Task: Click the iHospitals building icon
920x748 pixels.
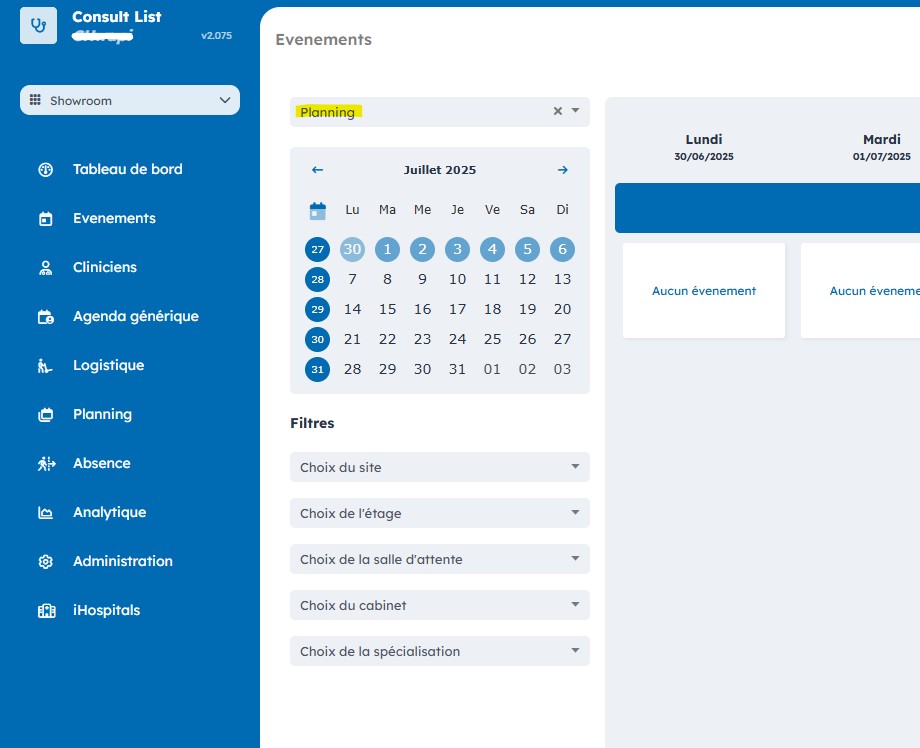Action: point(45,611)
